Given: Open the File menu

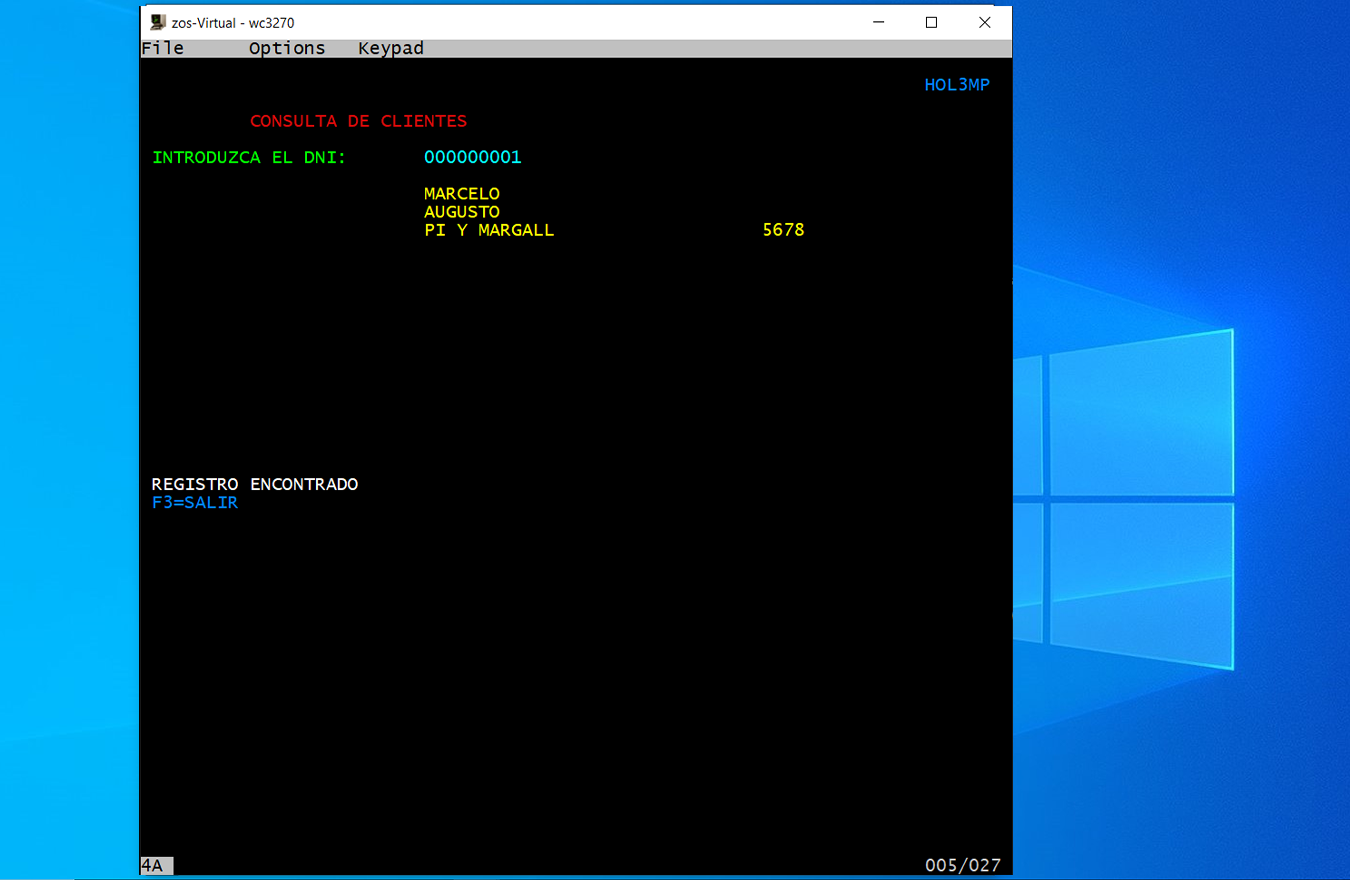Looking at the screenshot, I should click(x=163, y=48).
